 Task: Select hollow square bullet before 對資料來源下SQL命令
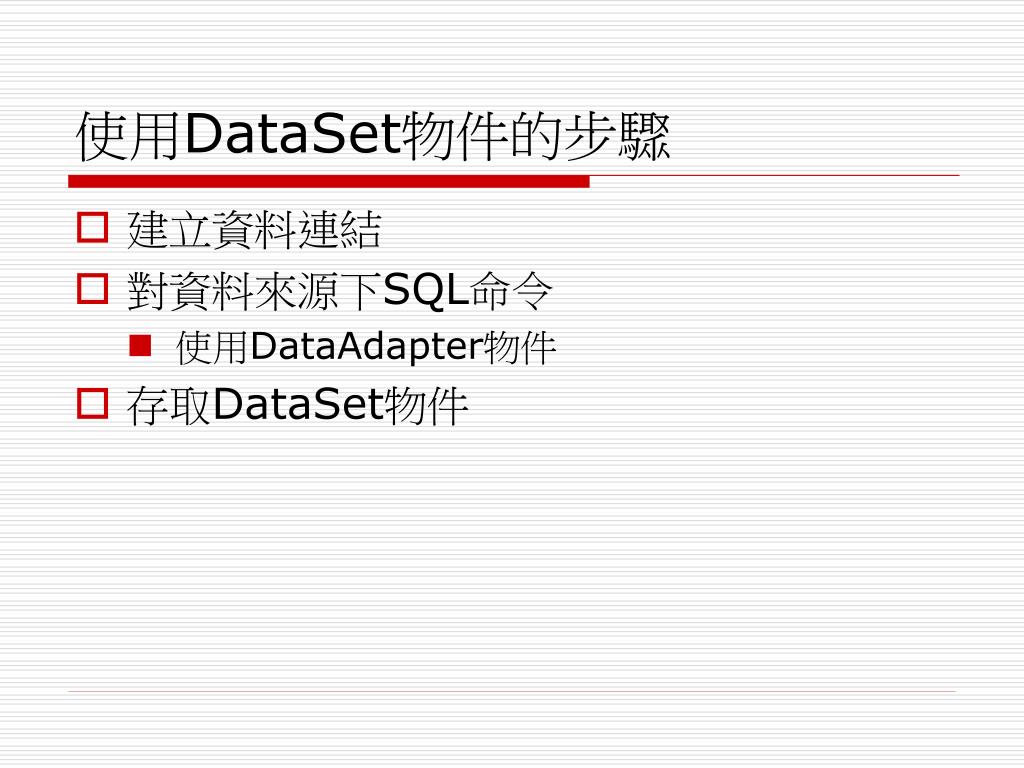92,289
